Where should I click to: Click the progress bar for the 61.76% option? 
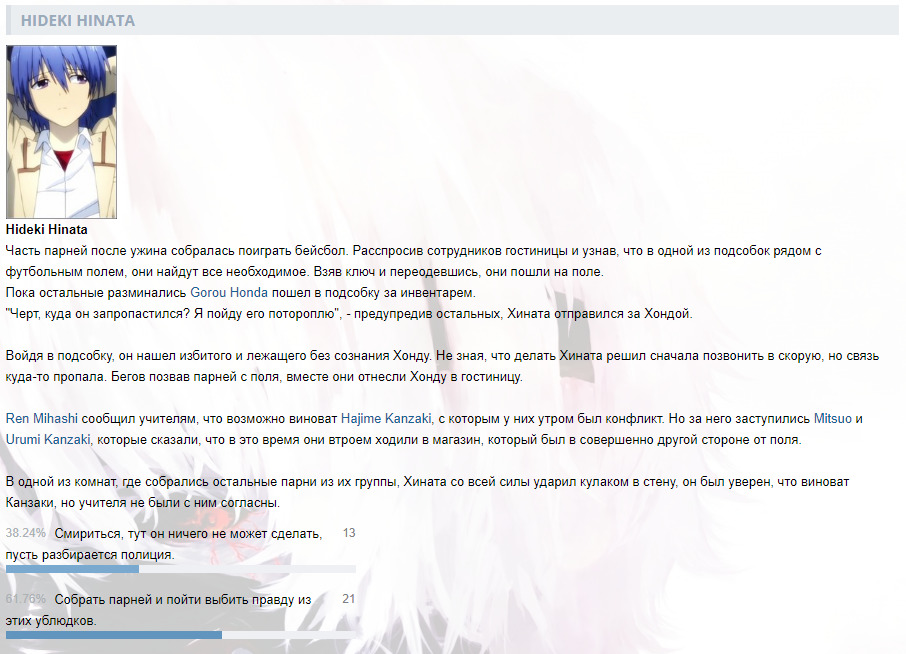click(x=180, y=635)
